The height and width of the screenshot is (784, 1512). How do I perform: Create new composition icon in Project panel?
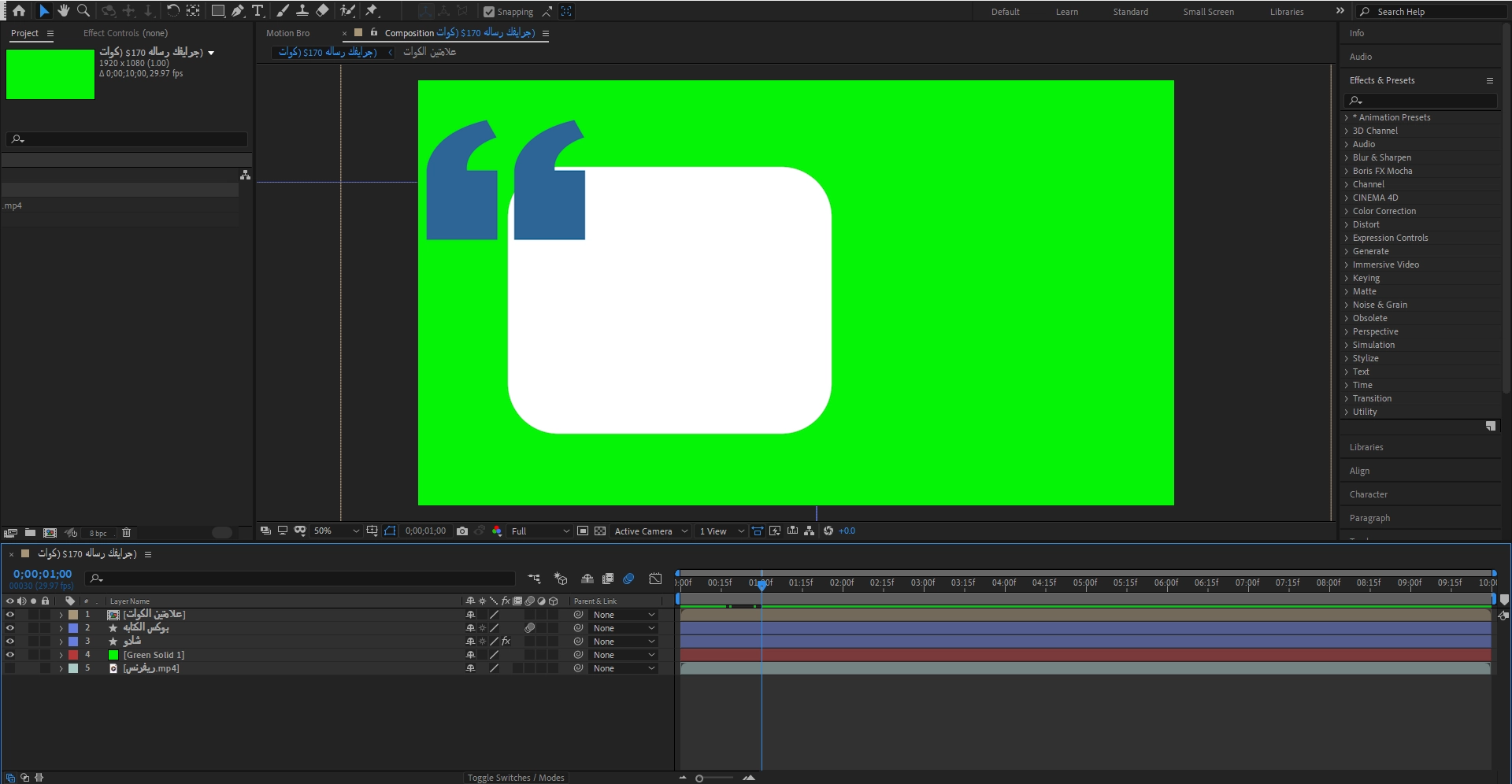point(50,533)
